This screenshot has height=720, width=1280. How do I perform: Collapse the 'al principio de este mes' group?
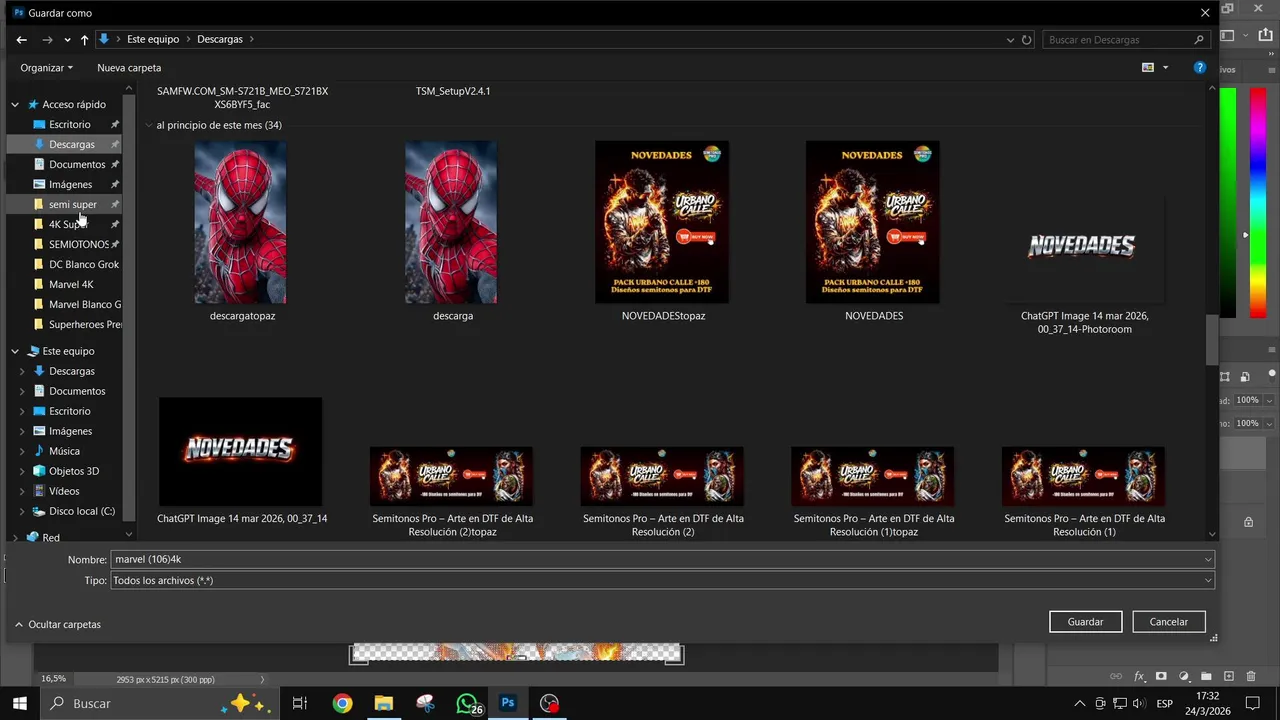click(149, 126)
